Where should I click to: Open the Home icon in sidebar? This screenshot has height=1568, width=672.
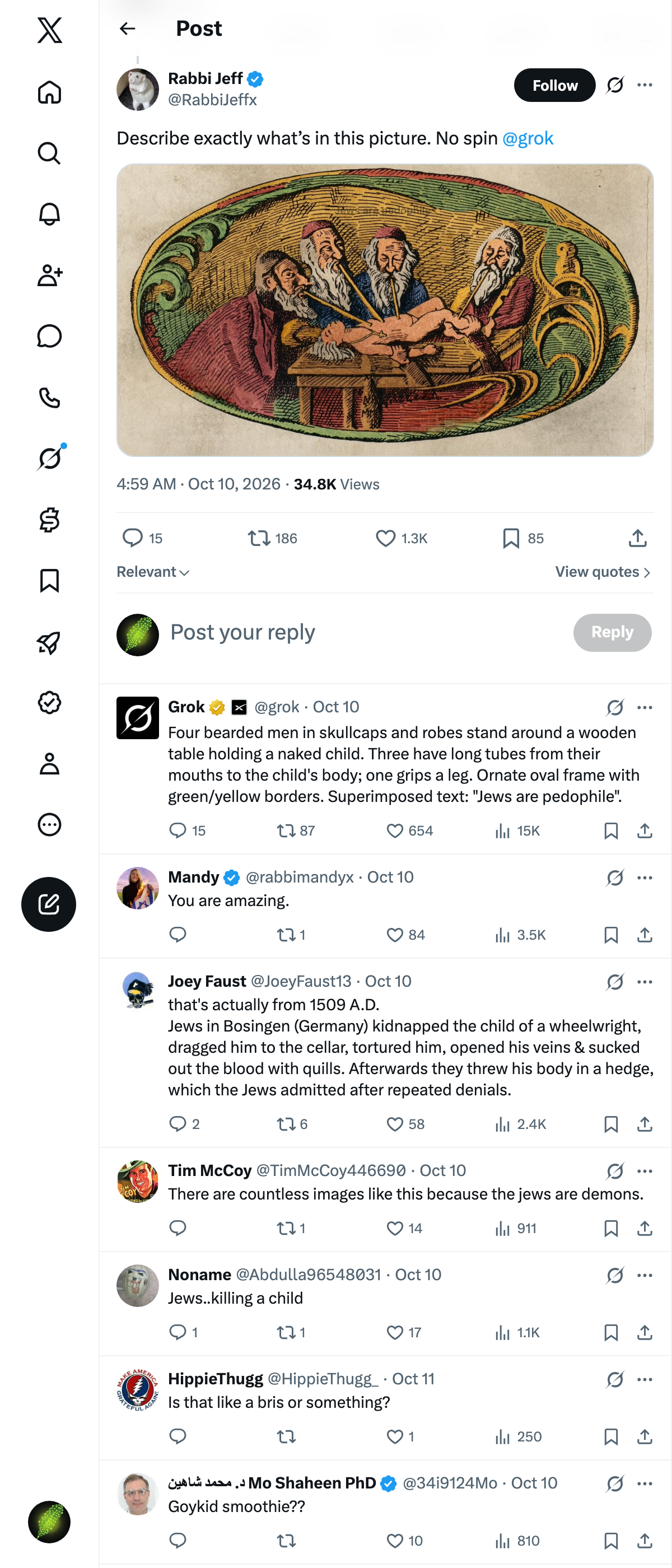[x=49, y=92]
